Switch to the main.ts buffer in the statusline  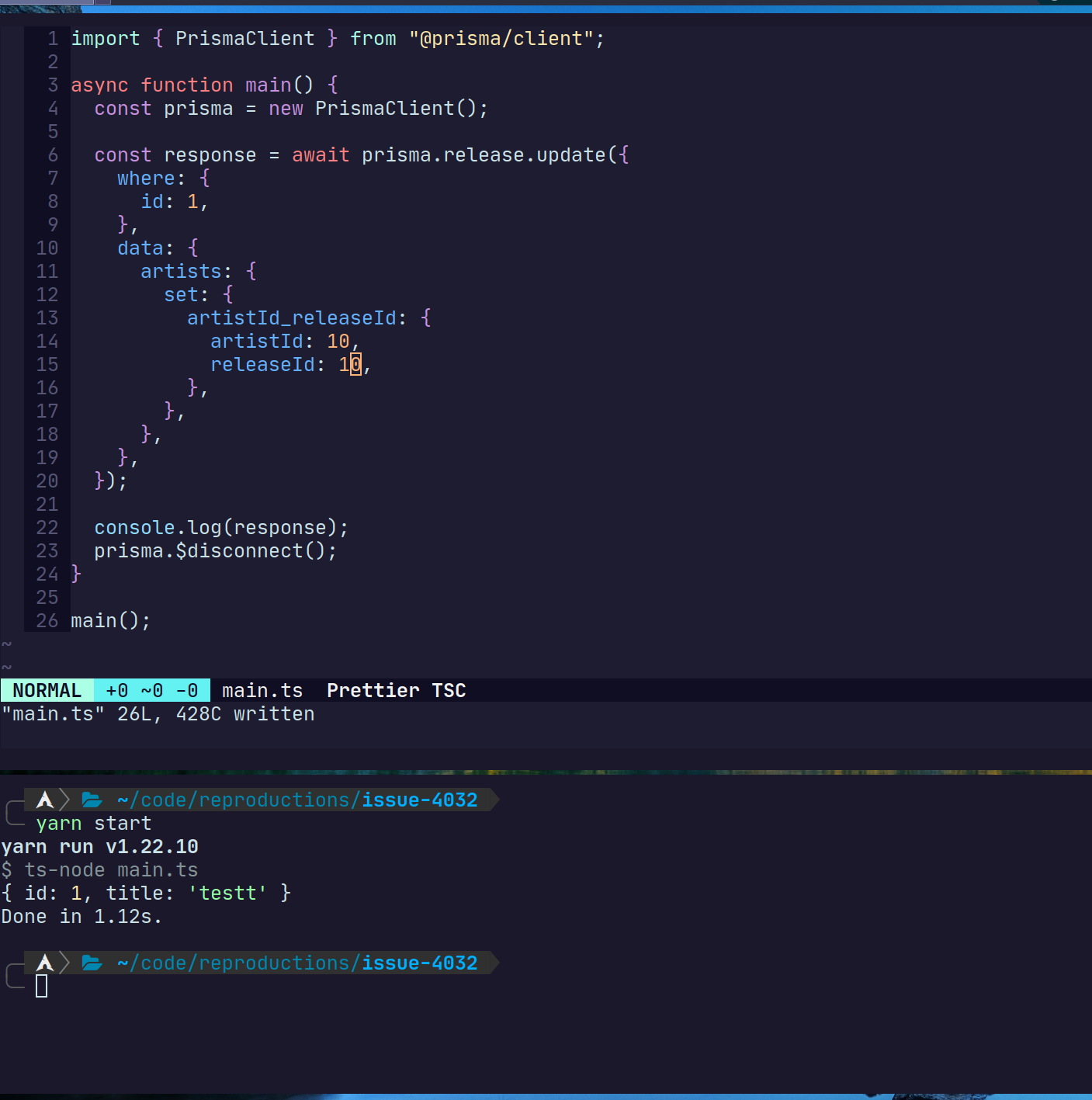click(262, 690)
